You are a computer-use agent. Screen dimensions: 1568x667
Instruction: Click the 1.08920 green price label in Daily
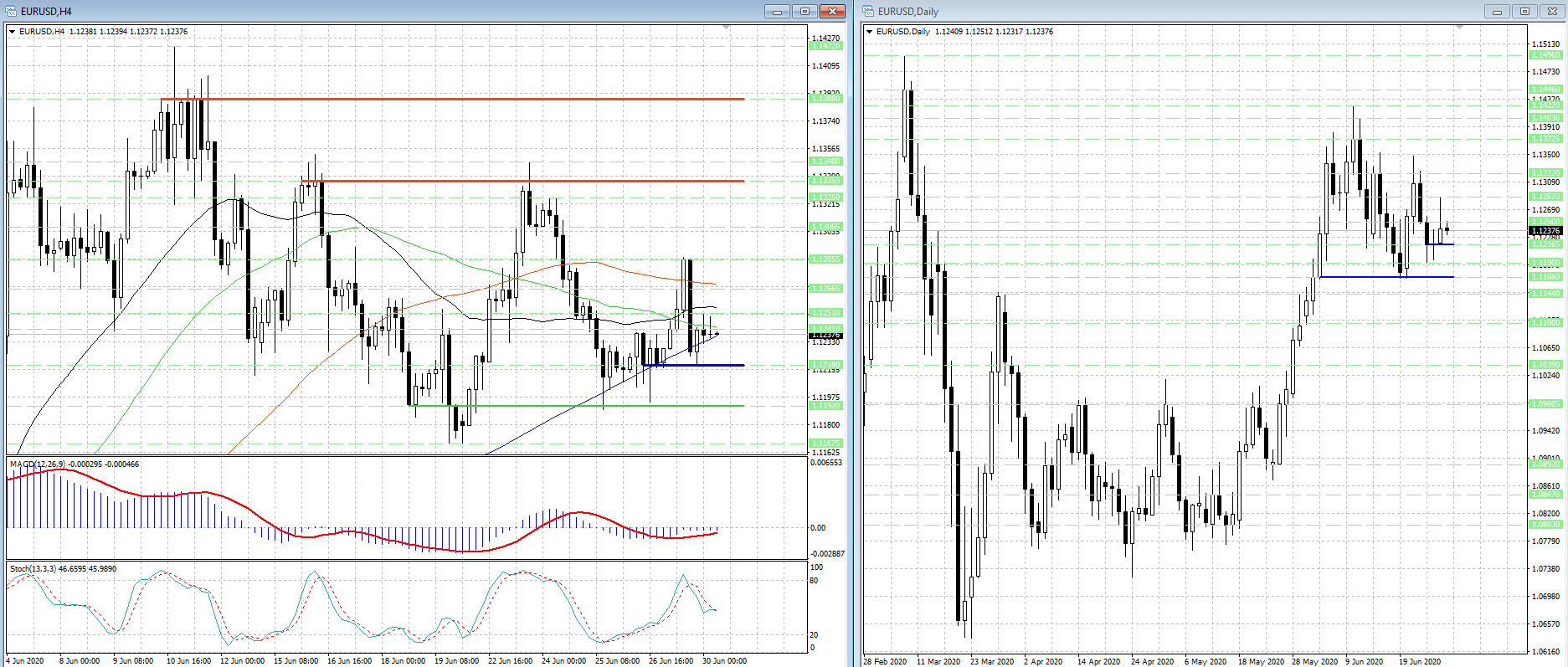click(1545, 464)
